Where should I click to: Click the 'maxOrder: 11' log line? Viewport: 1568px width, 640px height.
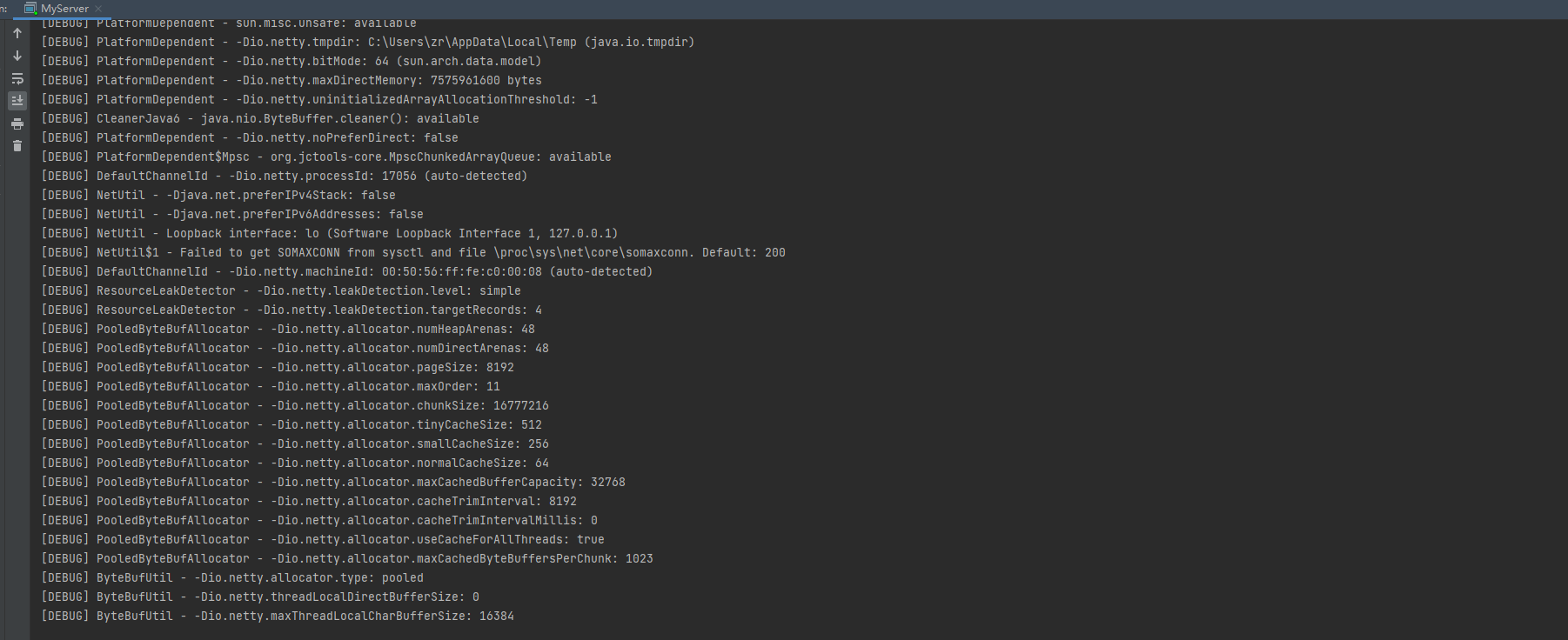click(271, 386)
